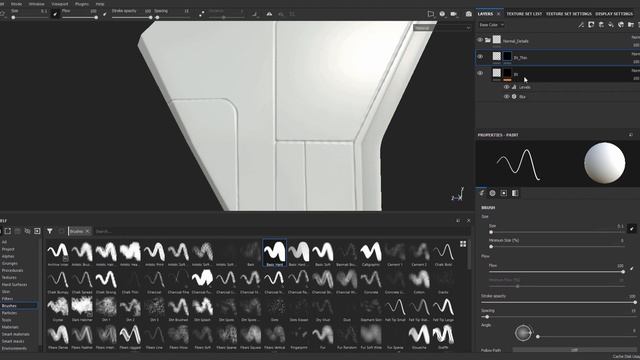Click the add fill layer icon
The image size is (640, 360).
coord(611,25)
